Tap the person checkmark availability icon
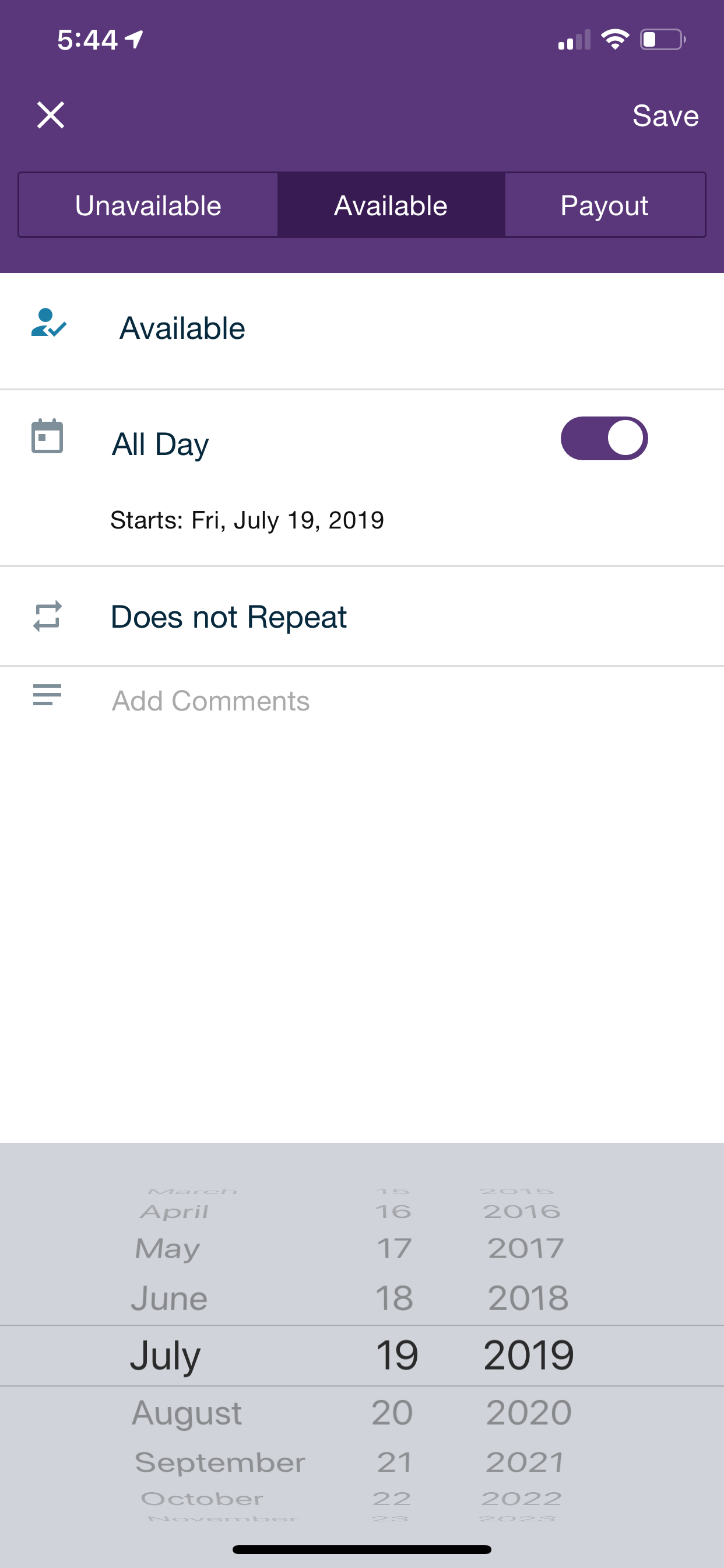 pyautogui.click(x=48, y=323)
